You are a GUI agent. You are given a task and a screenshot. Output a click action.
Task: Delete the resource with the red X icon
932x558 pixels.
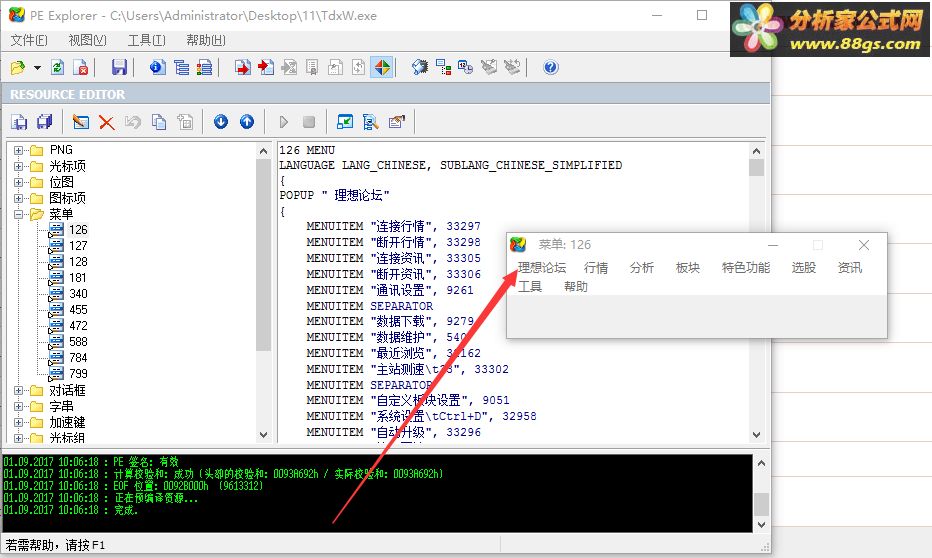pyautogui.click(x=106, y=122)
